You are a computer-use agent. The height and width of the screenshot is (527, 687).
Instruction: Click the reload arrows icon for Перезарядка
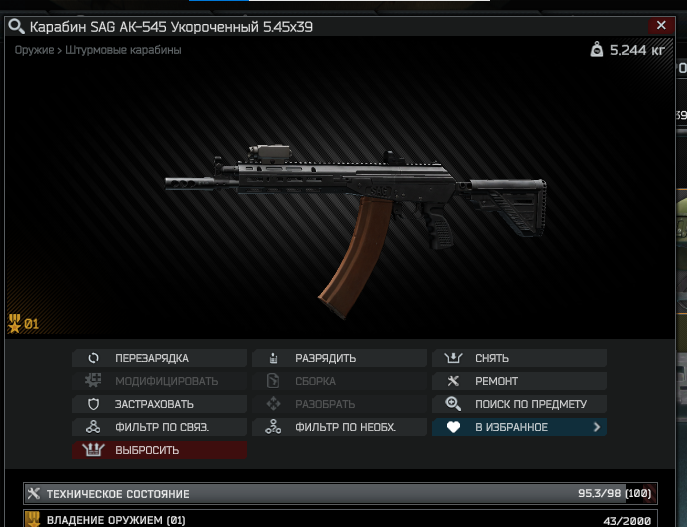(x=93, y=358)
